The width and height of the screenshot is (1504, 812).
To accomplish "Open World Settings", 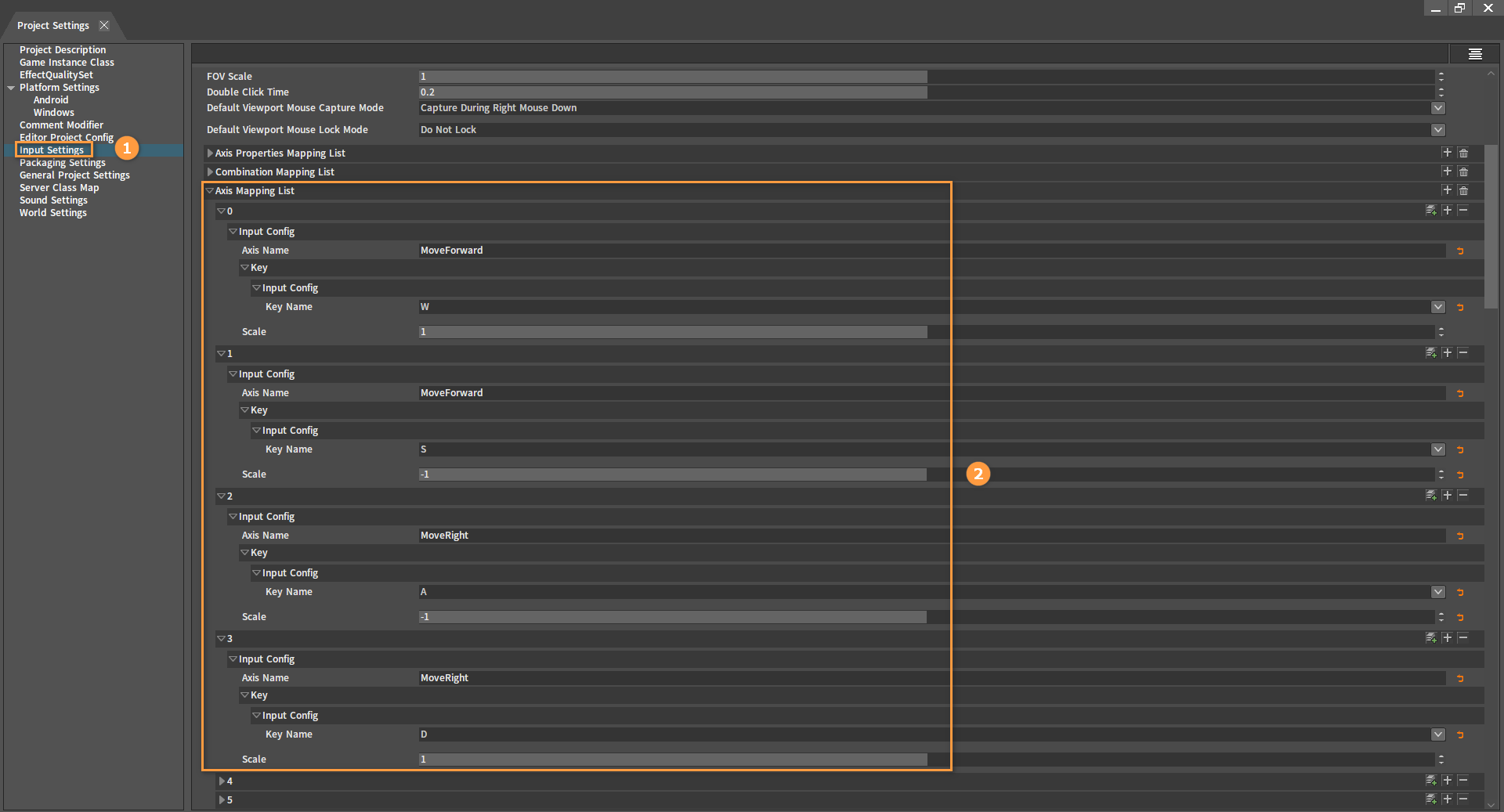I will coord(53,213).
